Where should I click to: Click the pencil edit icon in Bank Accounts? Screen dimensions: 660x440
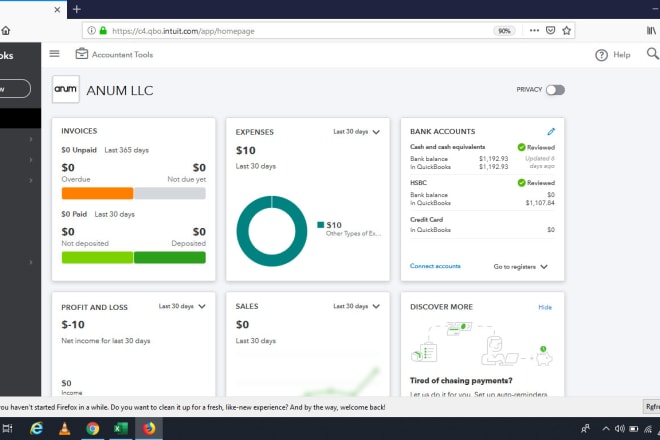[550, 131]
